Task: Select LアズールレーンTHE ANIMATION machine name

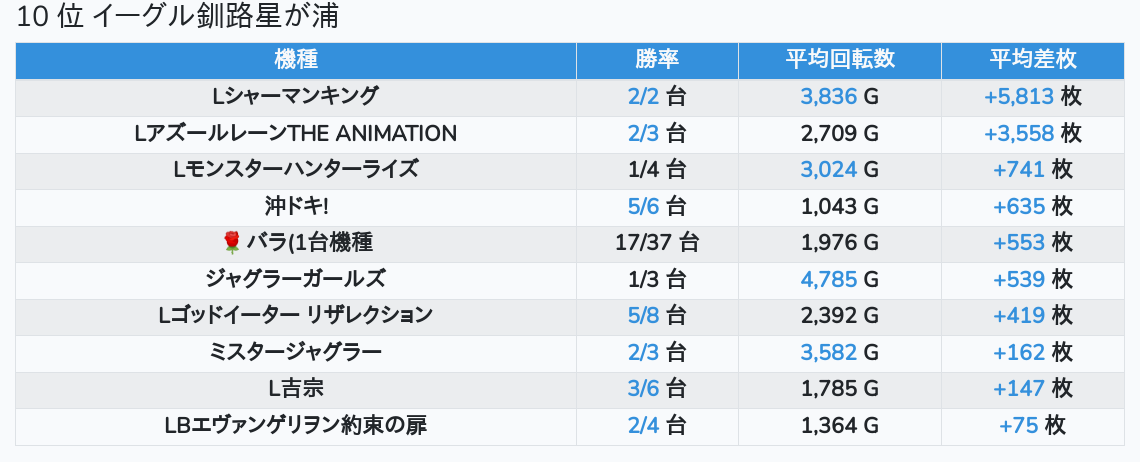Action: click(295, 133)
